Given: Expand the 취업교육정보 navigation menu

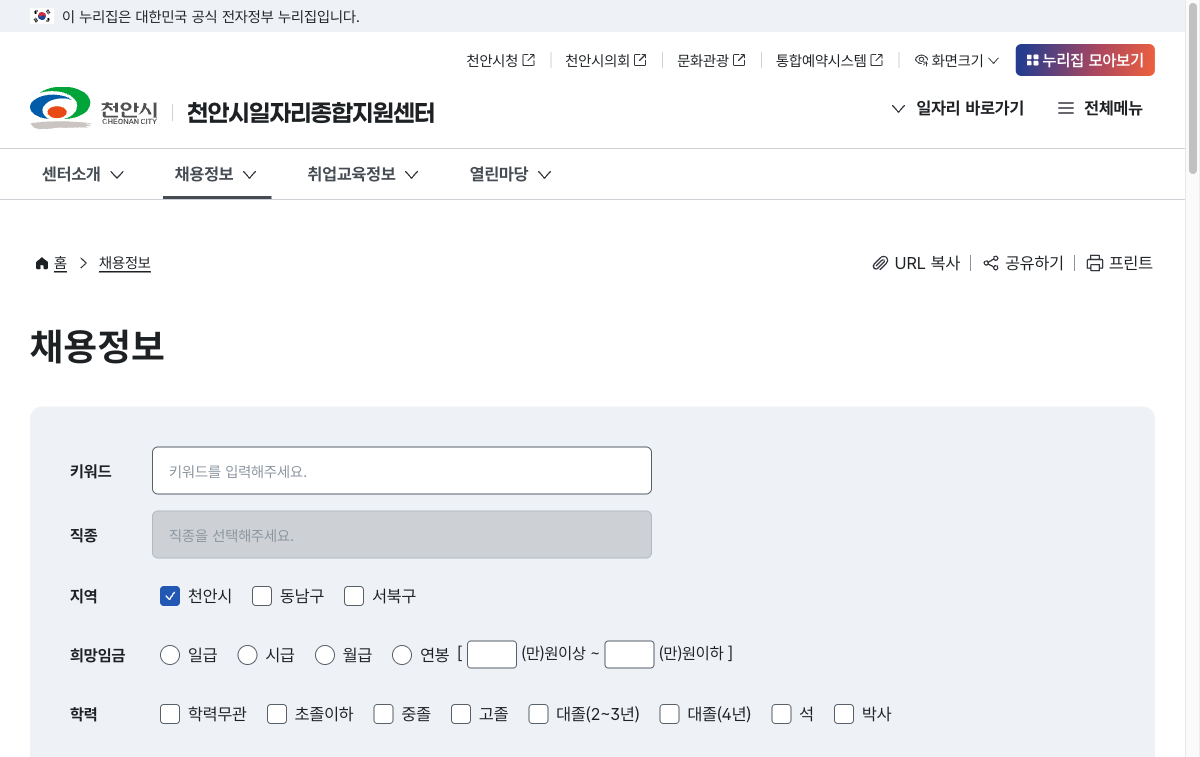Looking at the screenshot, I should tap(363, 174).
